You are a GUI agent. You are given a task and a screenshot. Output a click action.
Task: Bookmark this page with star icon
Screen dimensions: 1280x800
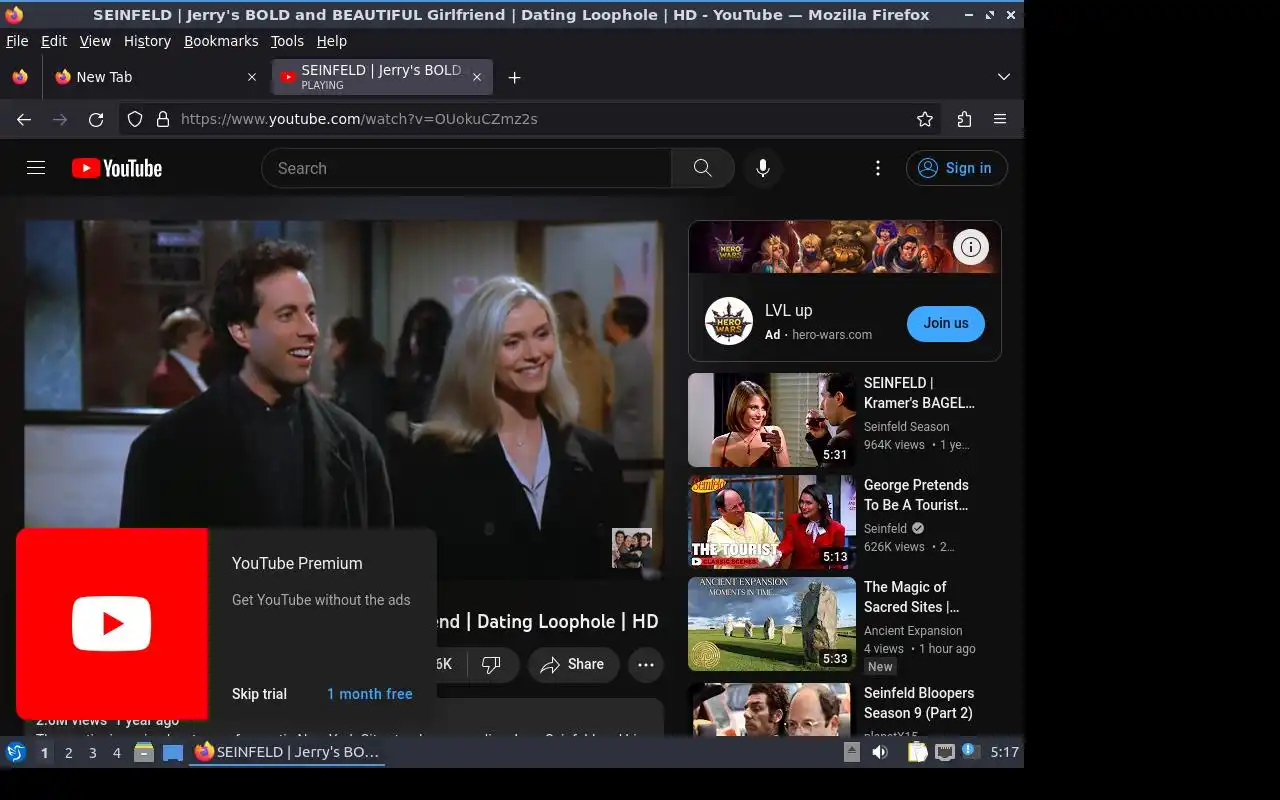click(x=925, y=119)
